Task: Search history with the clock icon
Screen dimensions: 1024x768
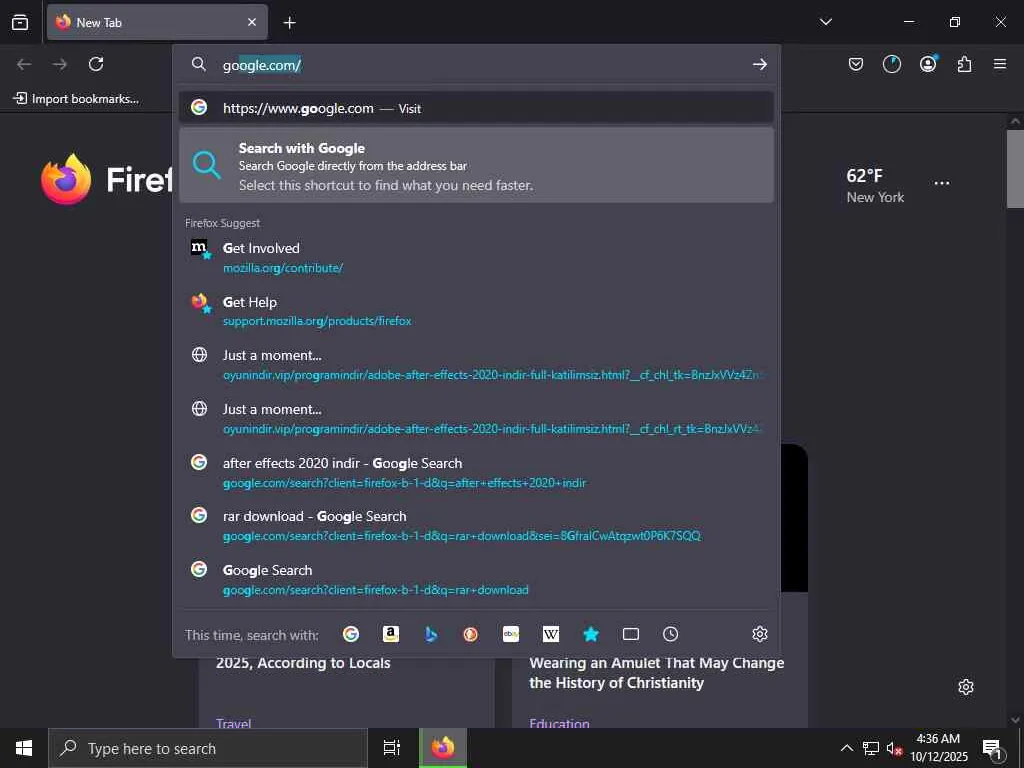Action: [671, 634]
